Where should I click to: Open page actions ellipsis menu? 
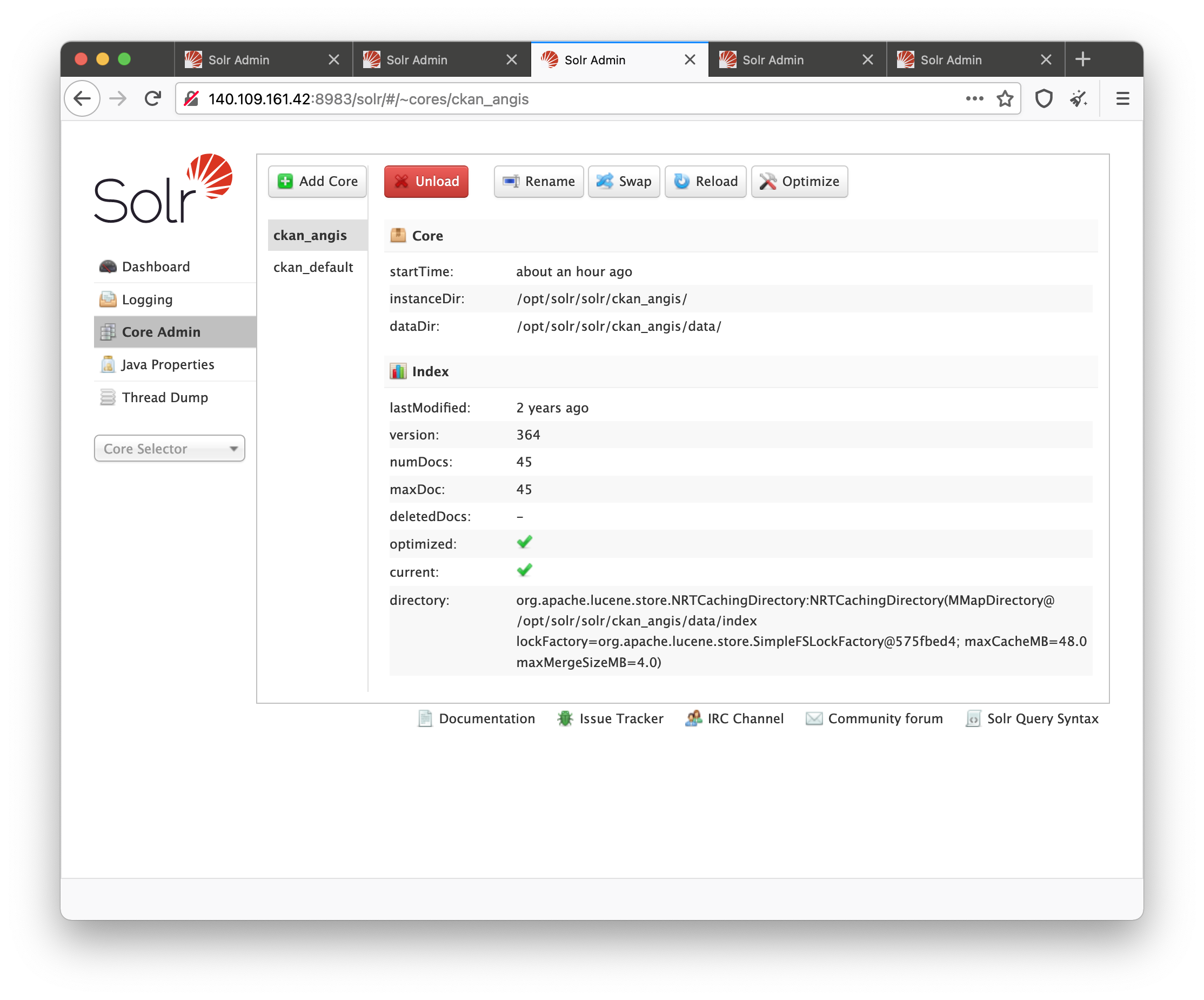[974, 98]
